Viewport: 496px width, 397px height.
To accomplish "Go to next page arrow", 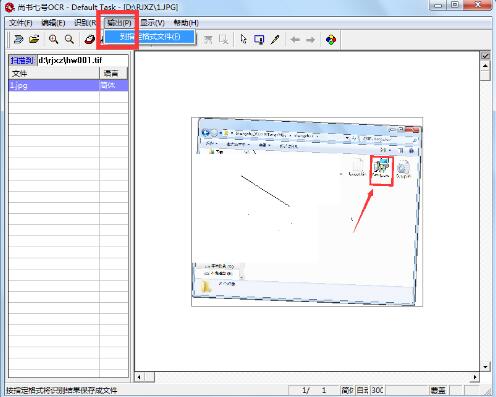I will pos(311,40).
